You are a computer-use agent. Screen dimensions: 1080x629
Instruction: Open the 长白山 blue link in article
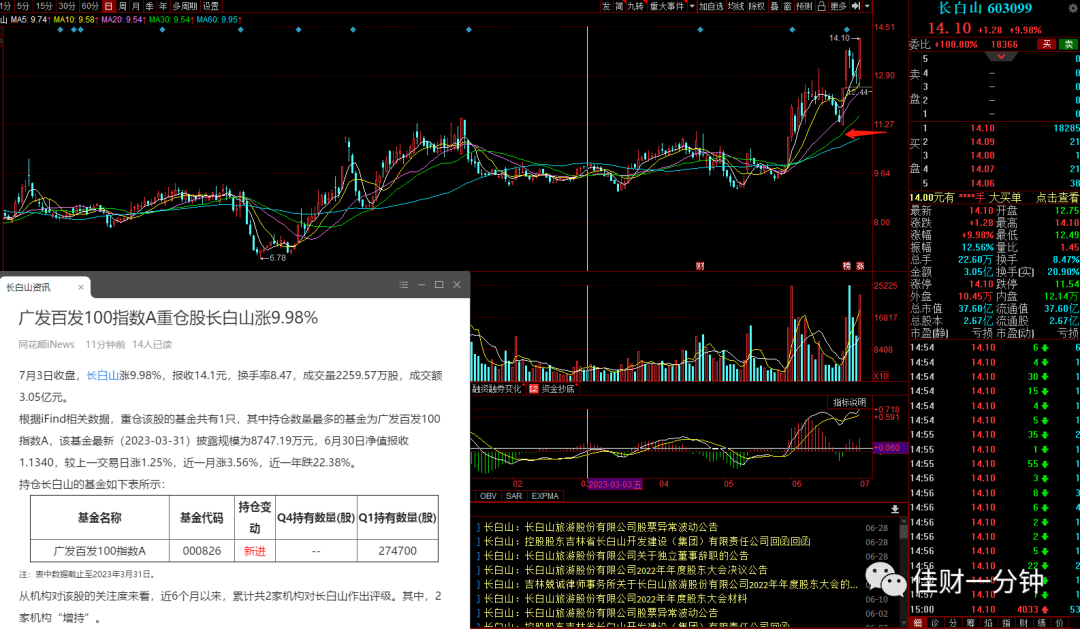[103, 375]
